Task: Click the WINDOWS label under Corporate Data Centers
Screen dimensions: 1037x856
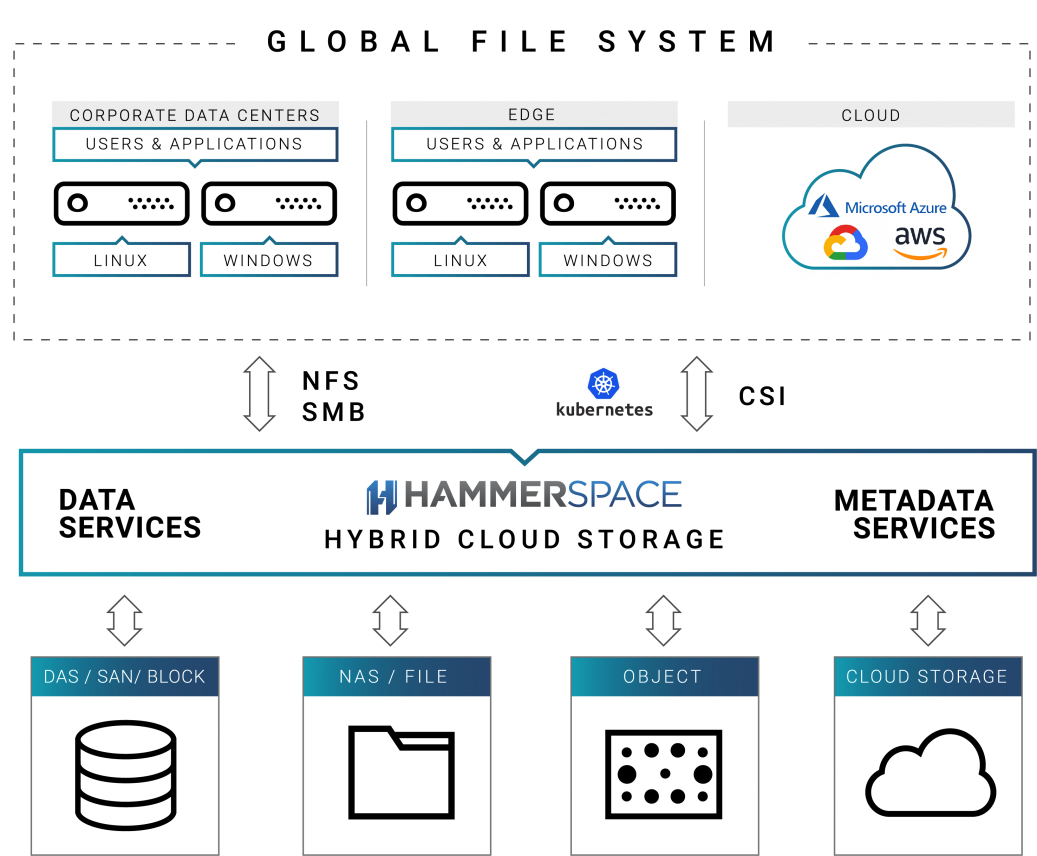Action: coord(269,260)
